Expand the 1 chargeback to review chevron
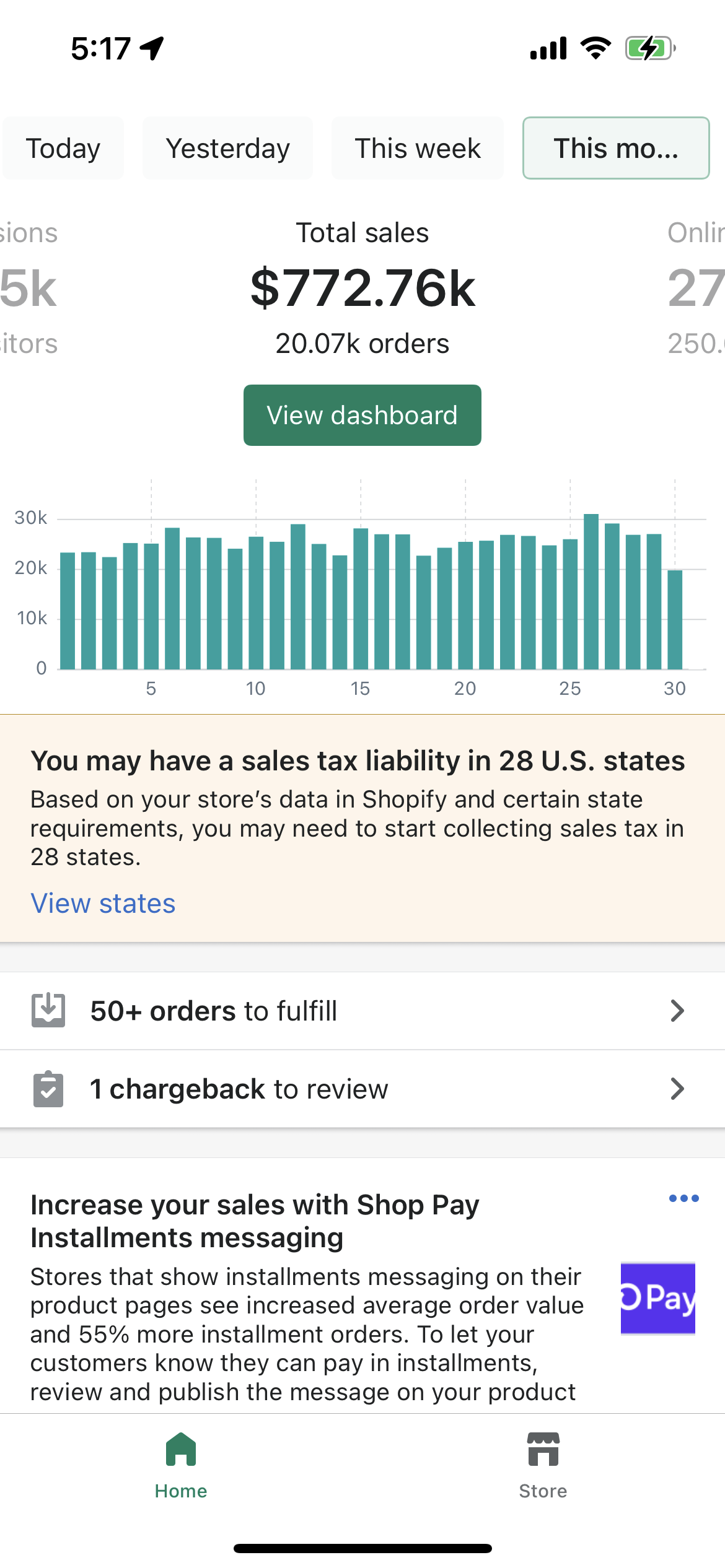The height and width of the screenshot is (1568, 725). tap(677, 1089)
